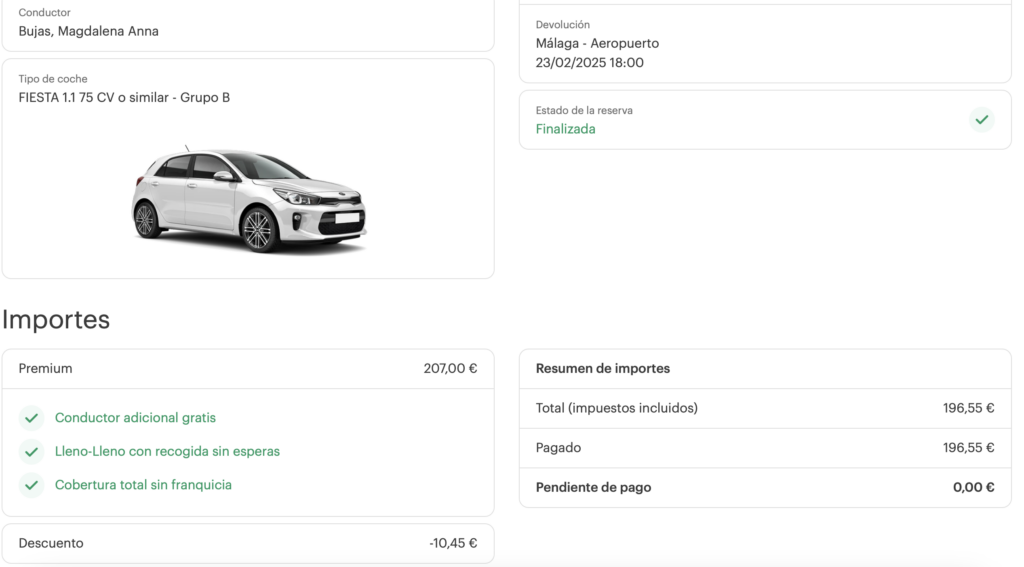Viewport: 1024px width, 567px height.
Task: Click the Conductor name Bujas, Magdalena Anna
Action: tap(88, 31)
